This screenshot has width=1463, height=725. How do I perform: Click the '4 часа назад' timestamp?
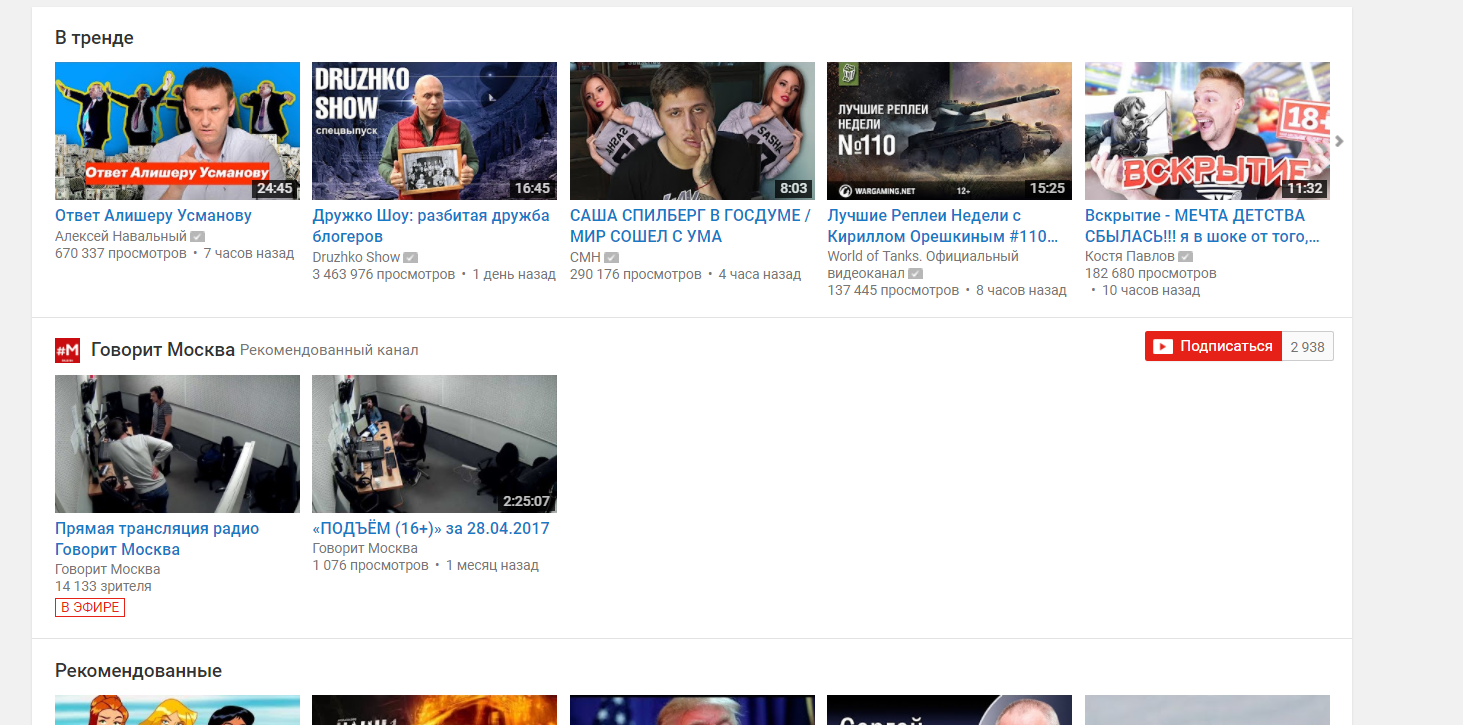[760, 275]
